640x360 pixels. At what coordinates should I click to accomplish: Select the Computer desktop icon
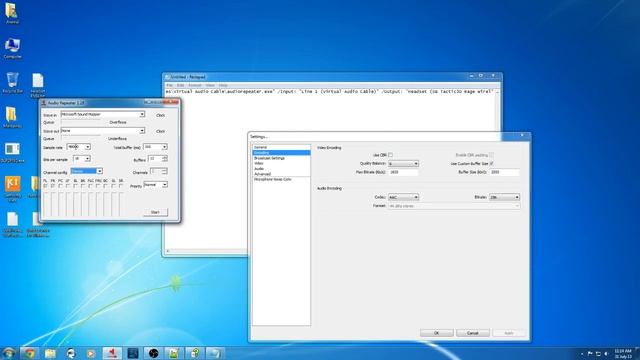12,49
